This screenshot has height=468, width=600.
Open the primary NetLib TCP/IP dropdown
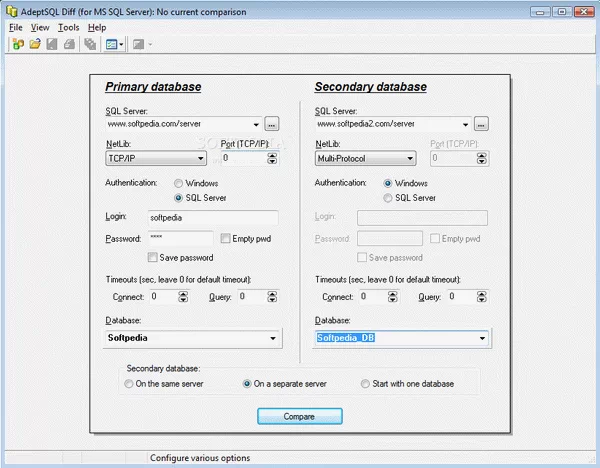pos(156,158)
